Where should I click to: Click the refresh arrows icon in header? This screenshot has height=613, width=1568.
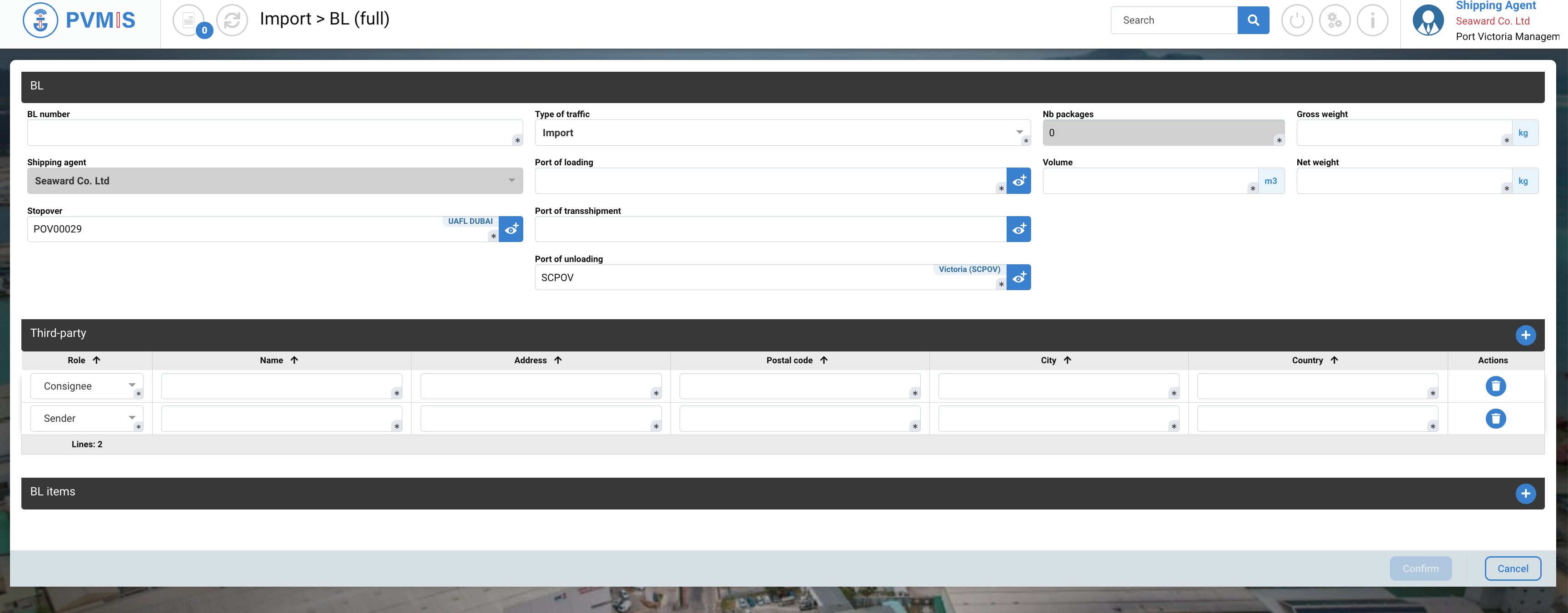(x=232, y=20)
